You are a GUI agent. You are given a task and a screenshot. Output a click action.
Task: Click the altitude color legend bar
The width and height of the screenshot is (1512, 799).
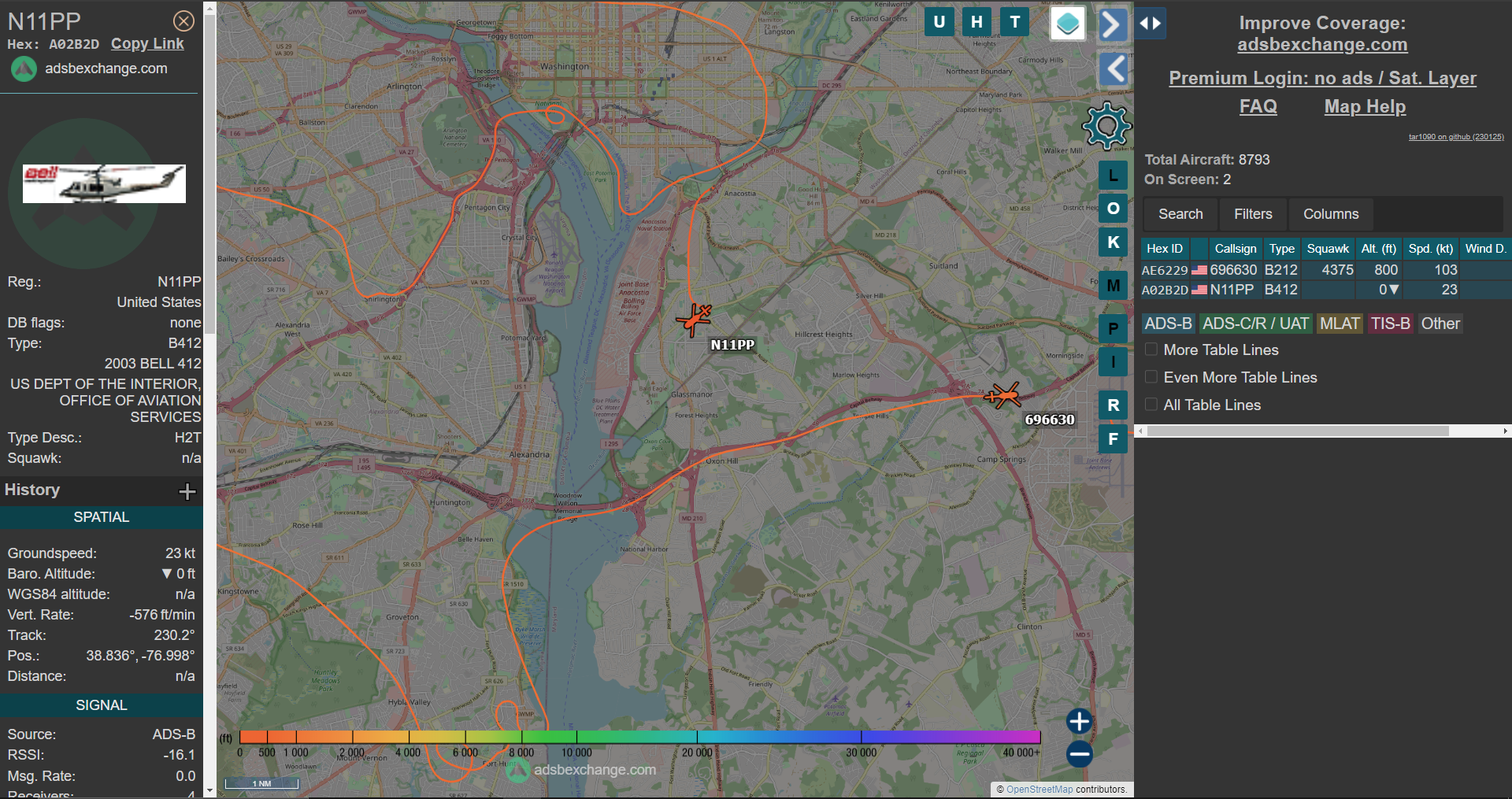click(640, 737)
